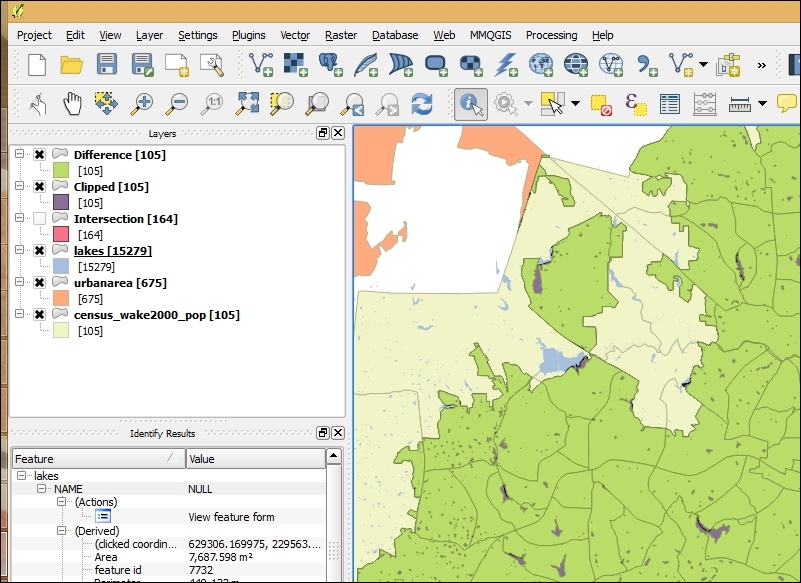801x583 pixels.
Task: Open the Processing menu
Action: 551,35
